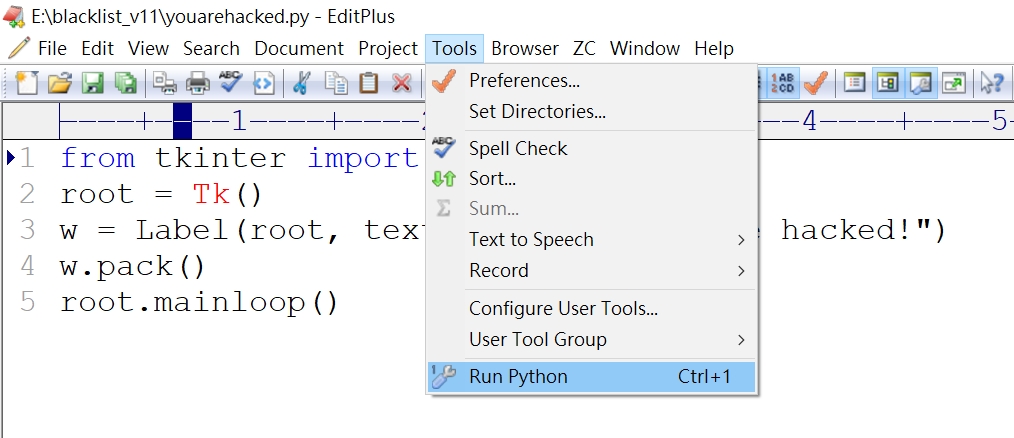1014x438 pixels.
Task: Cut selection with the scissors icon
Action: [x=301, y=83]
